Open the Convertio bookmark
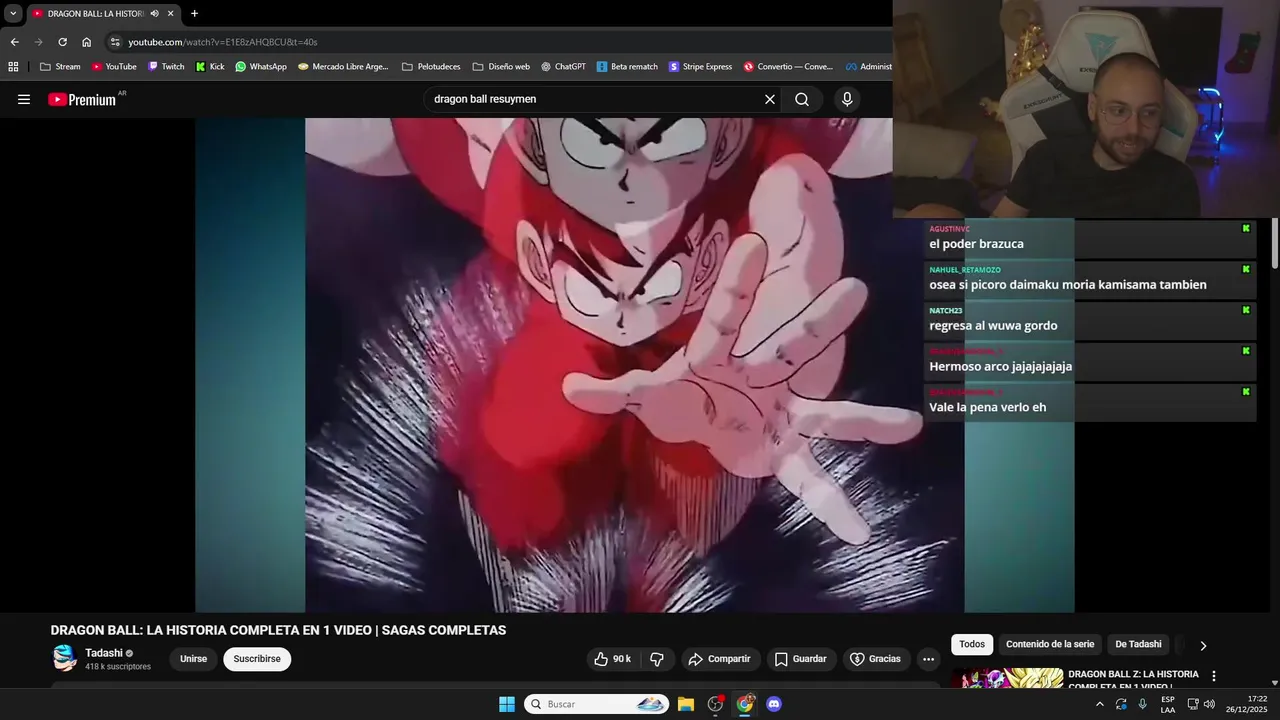This screenshot has width=1280, height=720. point(788,67)
